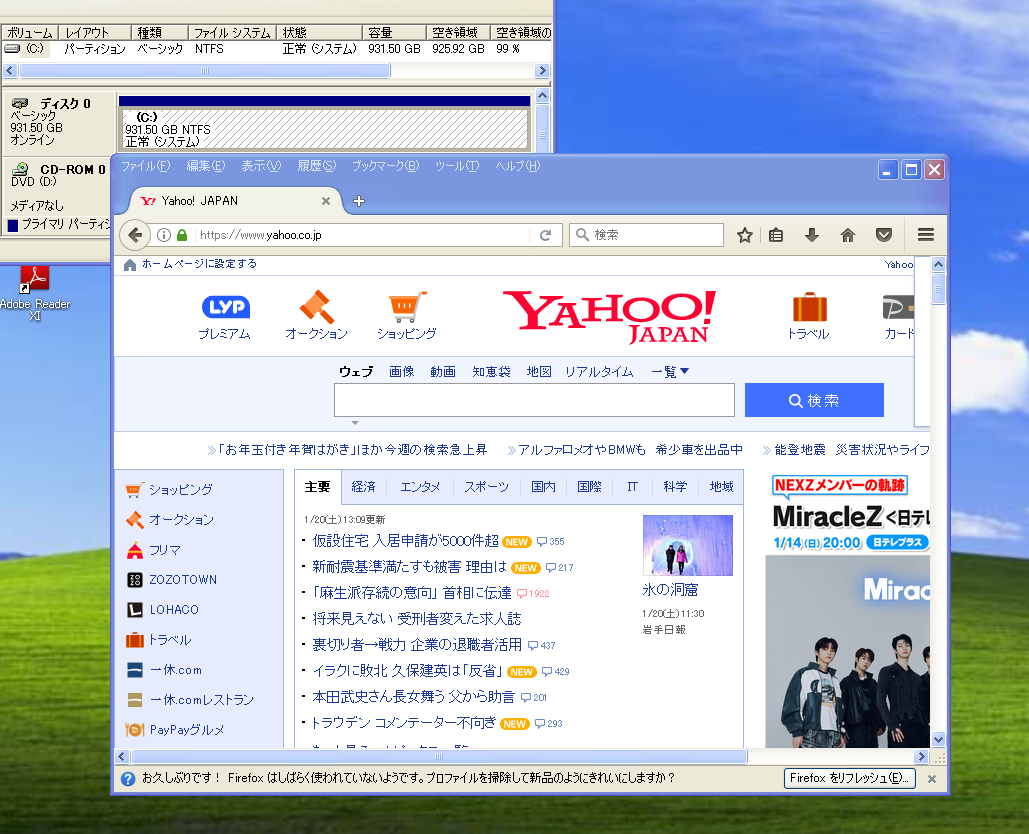Click the Firefox 検索 search box
1029x834 pixels.
coord(646,235)
